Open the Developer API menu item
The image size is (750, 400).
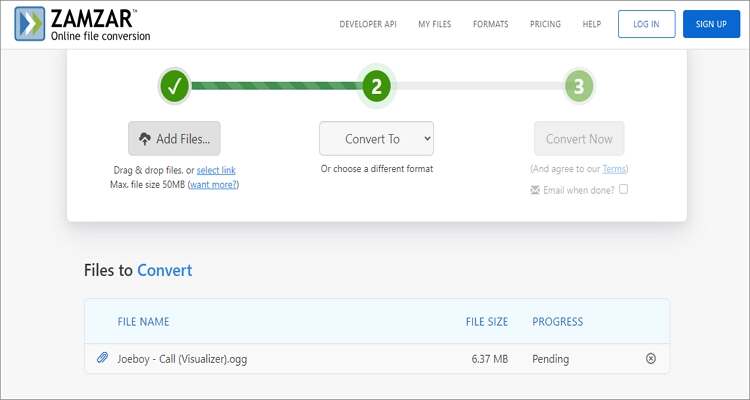tap(368, 24)
